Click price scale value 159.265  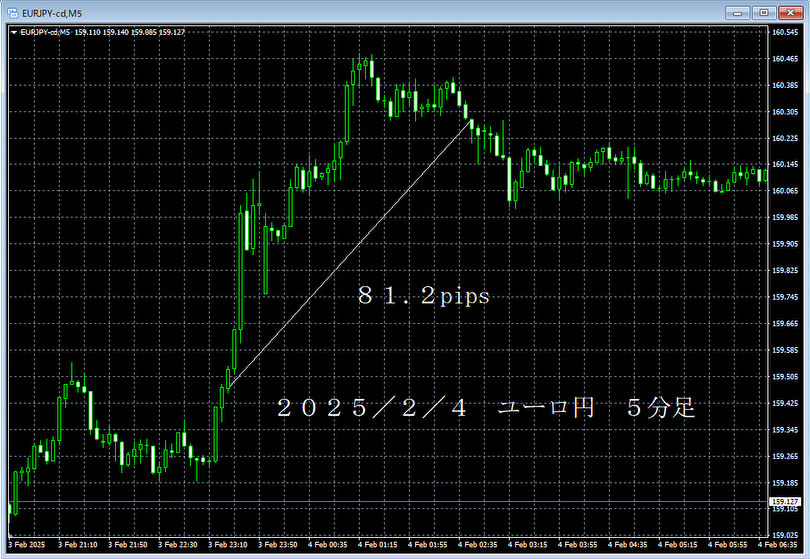click(x=785, y=456)
